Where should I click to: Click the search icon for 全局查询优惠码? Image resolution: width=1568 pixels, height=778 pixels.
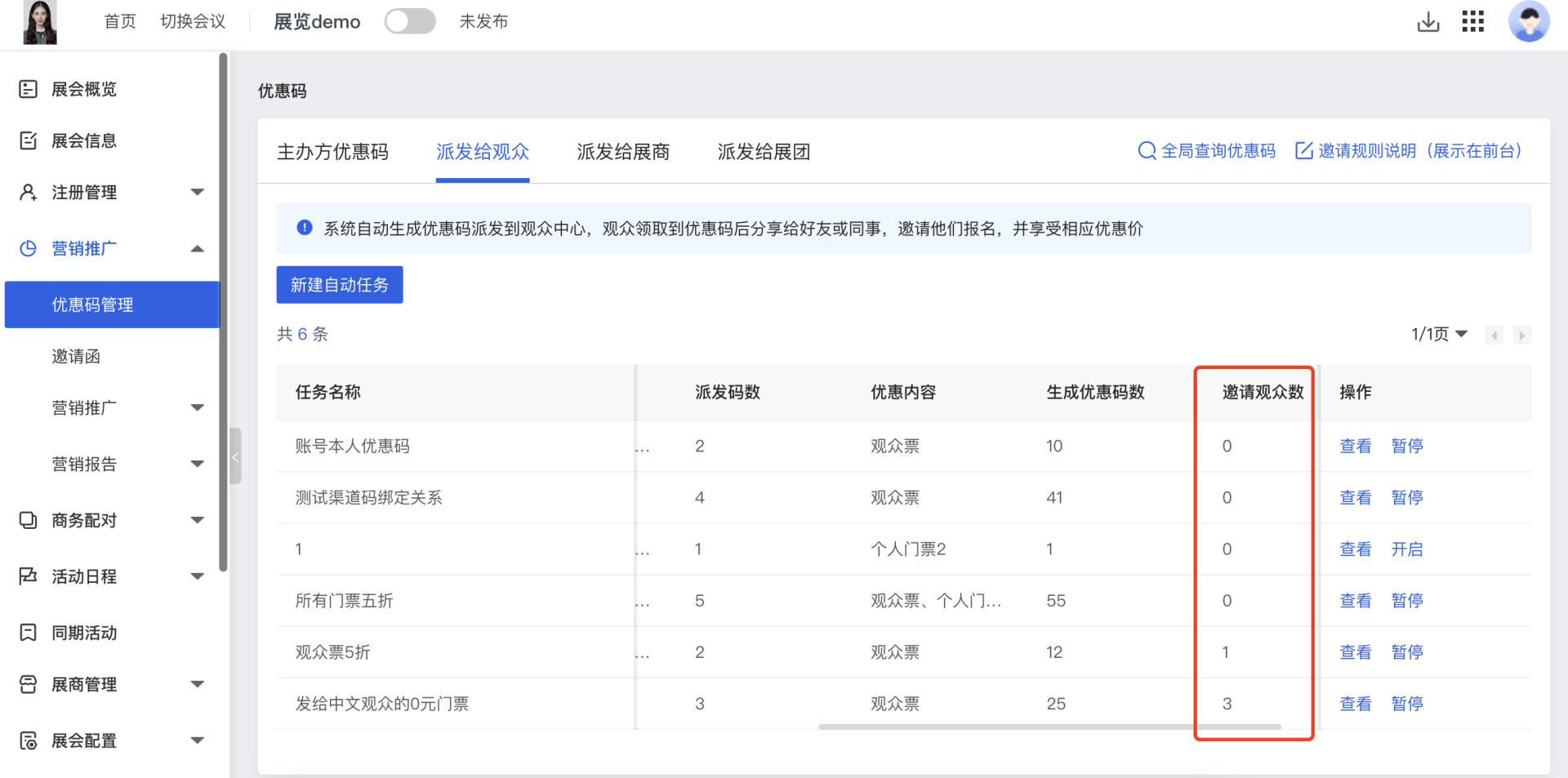[x=1147, y=151]
